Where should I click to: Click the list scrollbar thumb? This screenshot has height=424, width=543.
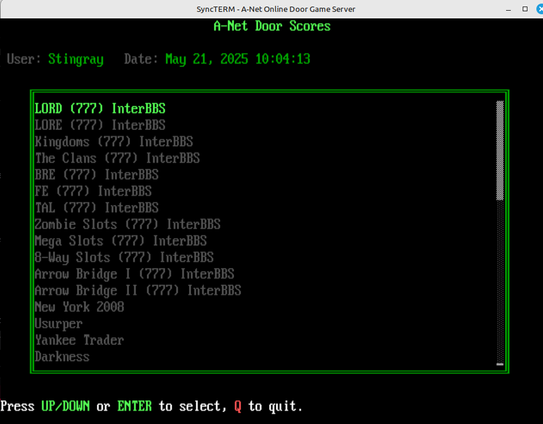click(500, 150)
